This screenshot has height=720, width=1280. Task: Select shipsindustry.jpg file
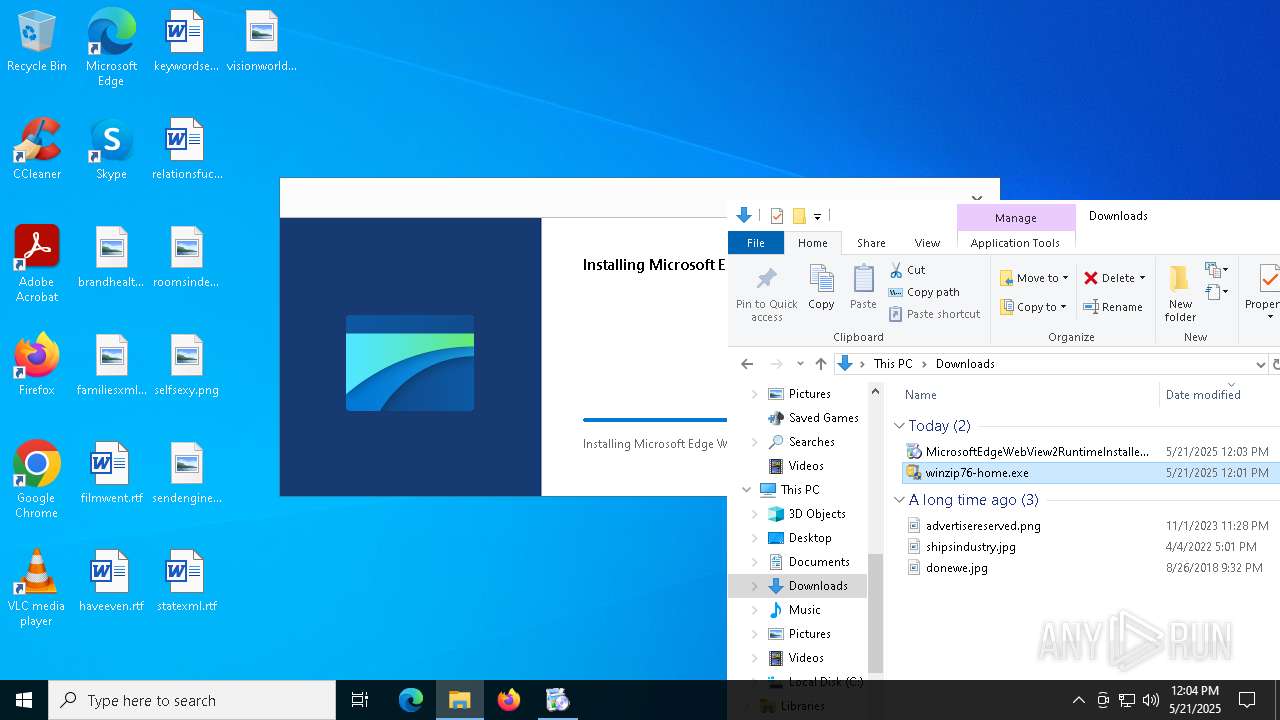pyautogui.click(x=970, y=547)
